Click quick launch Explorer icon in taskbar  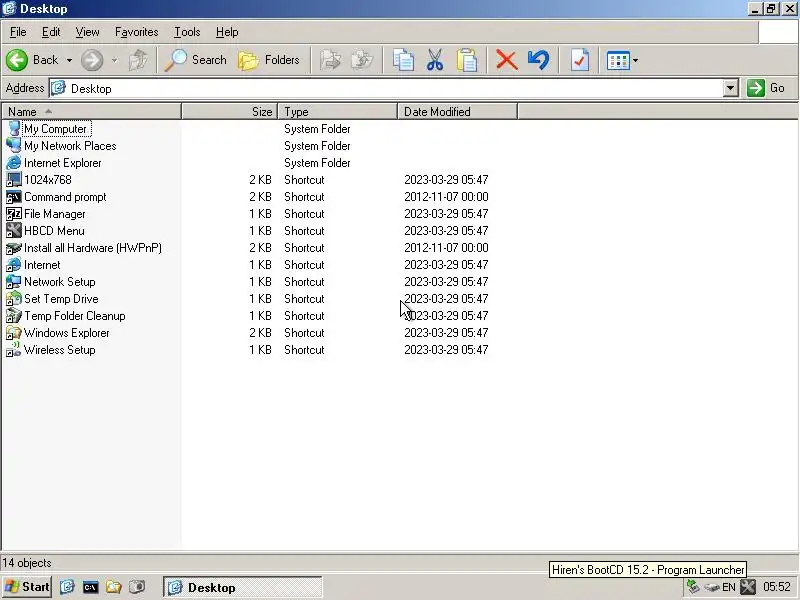pos(67,587)
